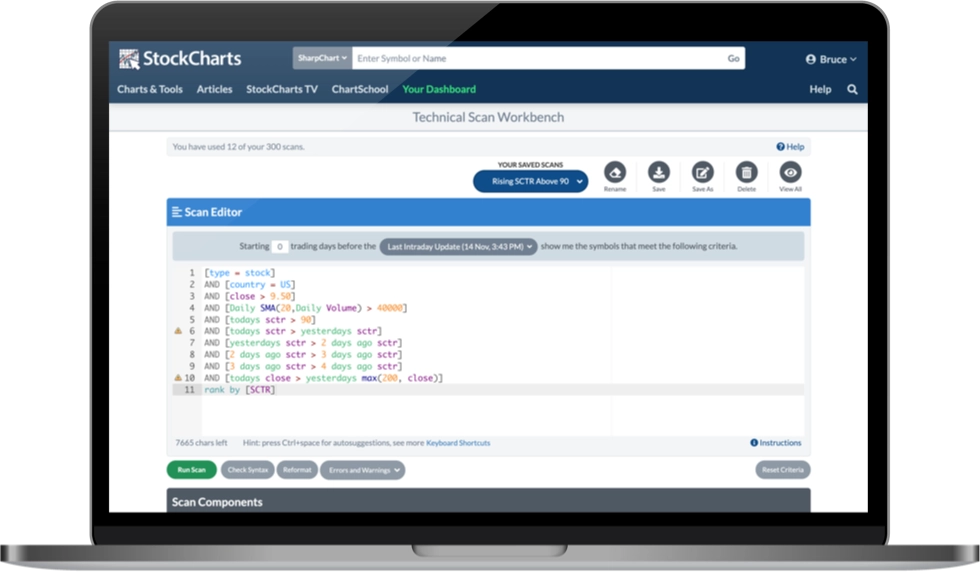Open the Bruce account menu
The height and width of the screenshot is (572, 980).
831,59
